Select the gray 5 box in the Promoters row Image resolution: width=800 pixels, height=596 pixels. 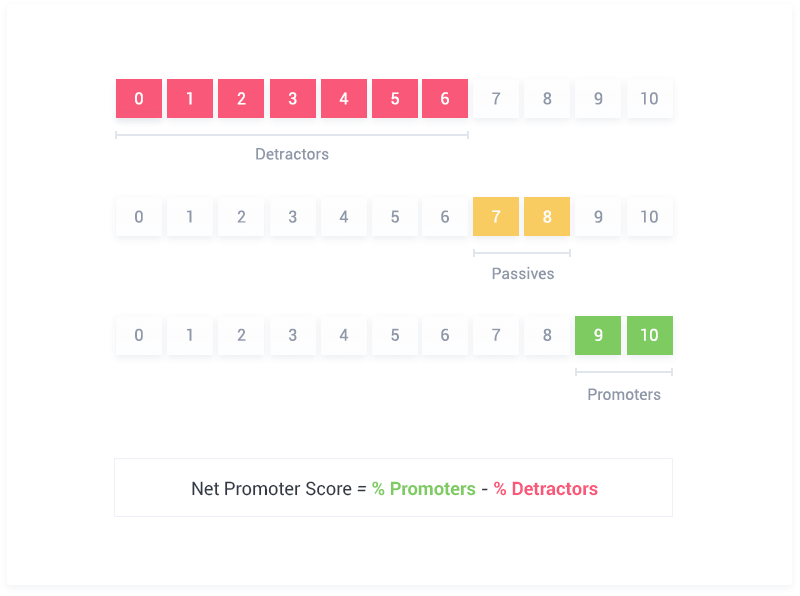[395, 335]
